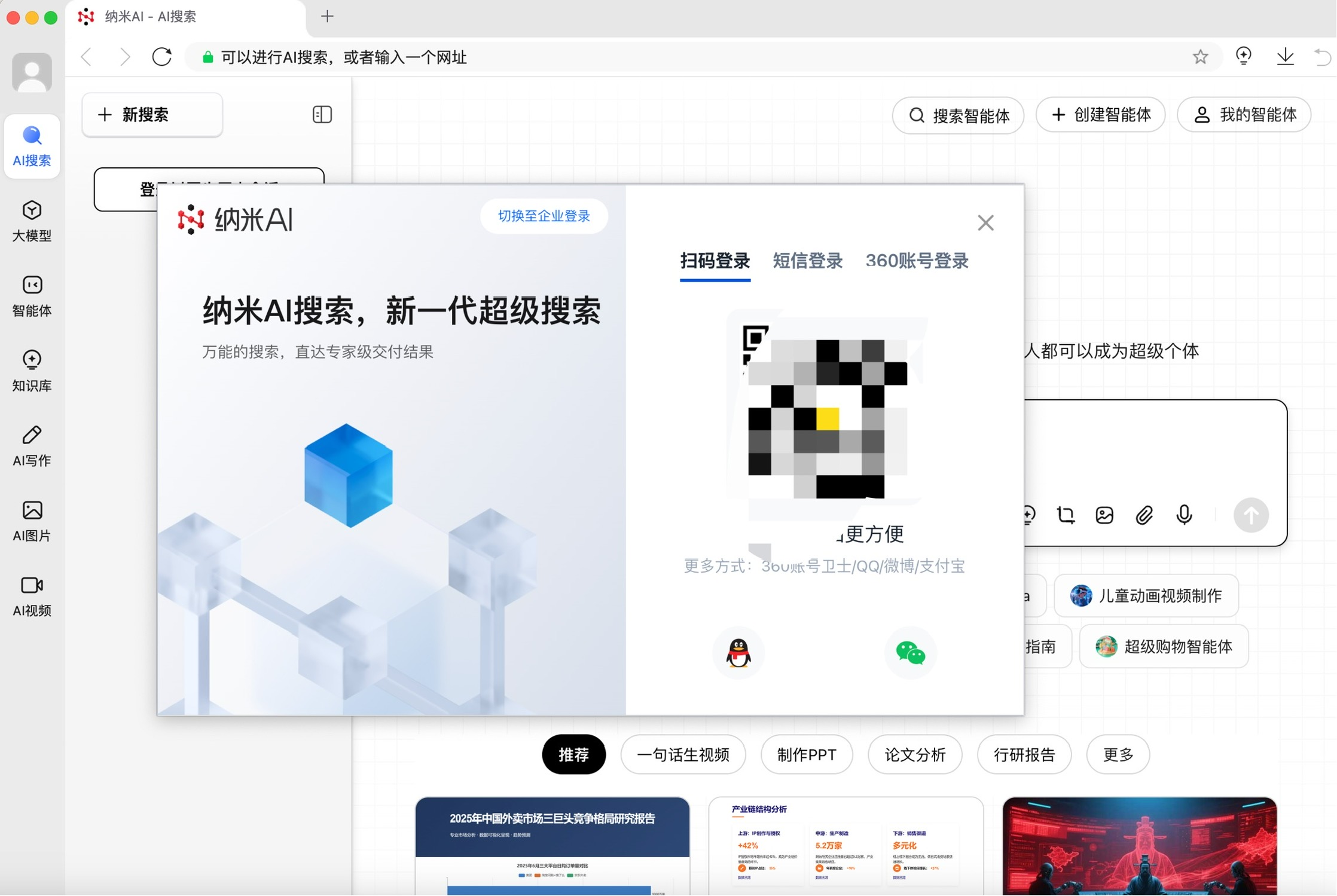1337x896 pixels.
Task: Bookmark page with star icon
Action: click(x=1200, y=57)
